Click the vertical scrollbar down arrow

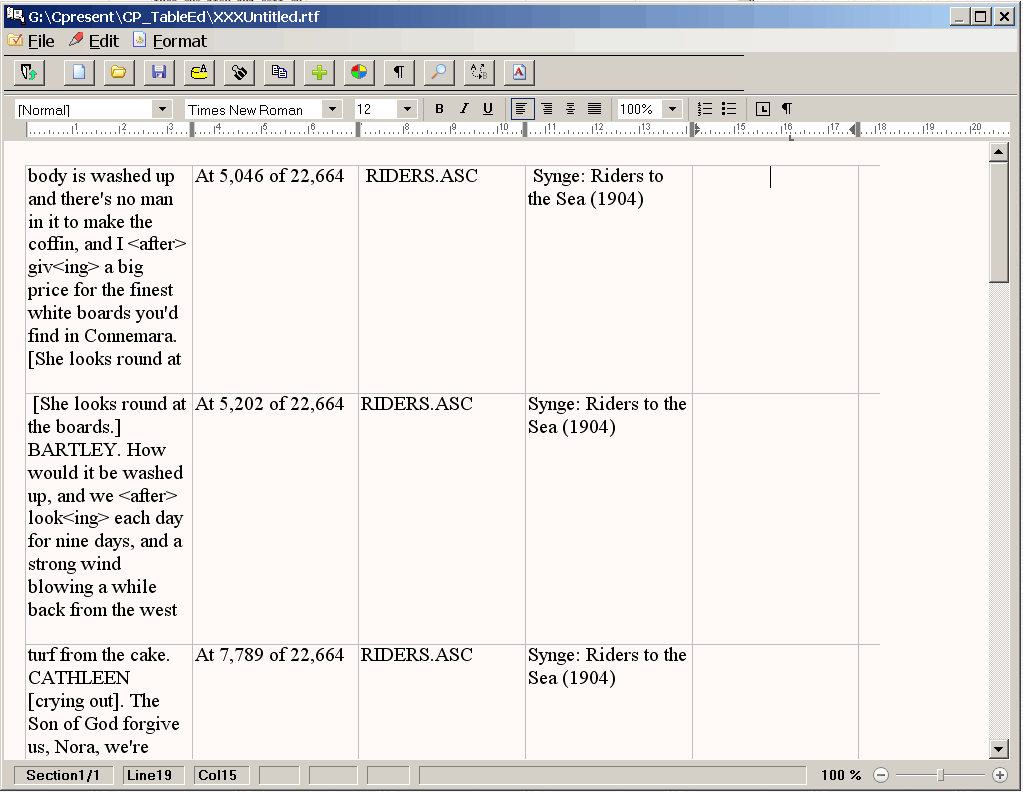pyautogui.click(x=998, y=748)
